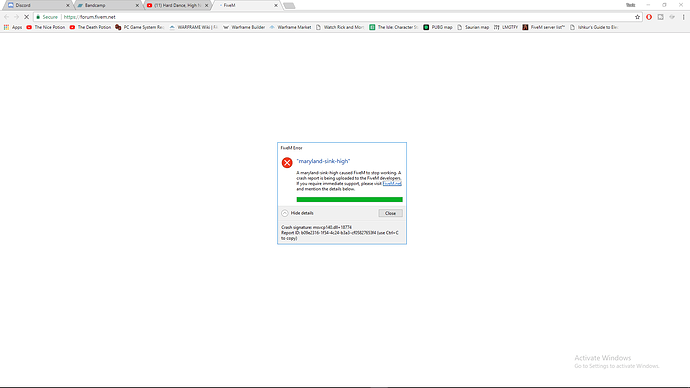Click the red error icon in the dialog

click(x=287, y=163)
